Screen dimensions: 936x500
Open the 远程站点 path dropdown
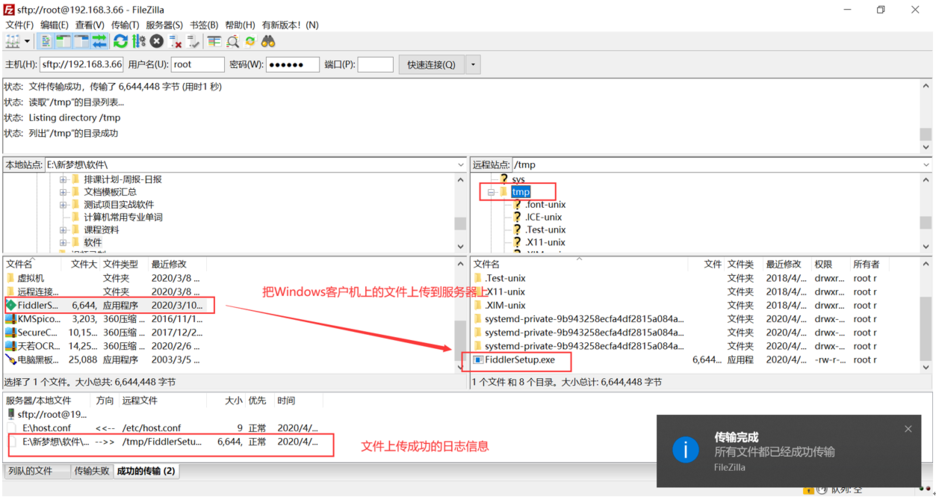coord(926,165)
